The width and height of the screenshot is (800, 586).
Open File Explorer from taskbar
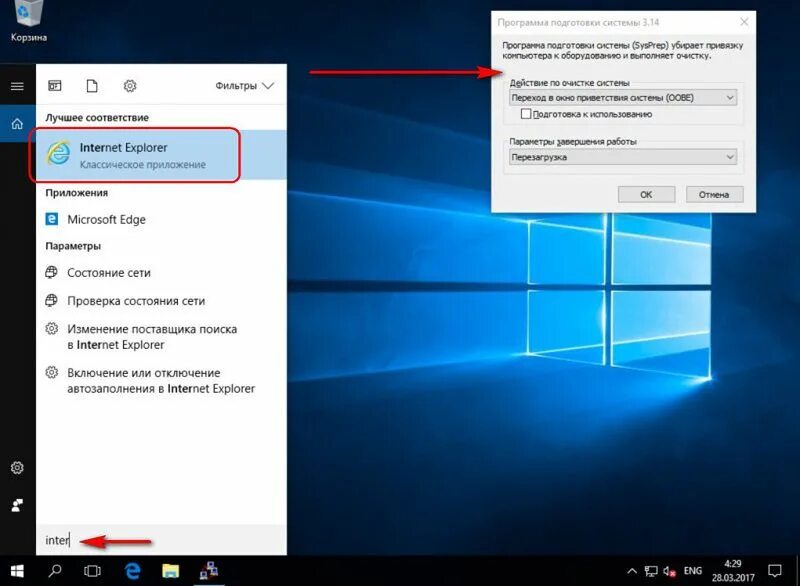point(170,571)
